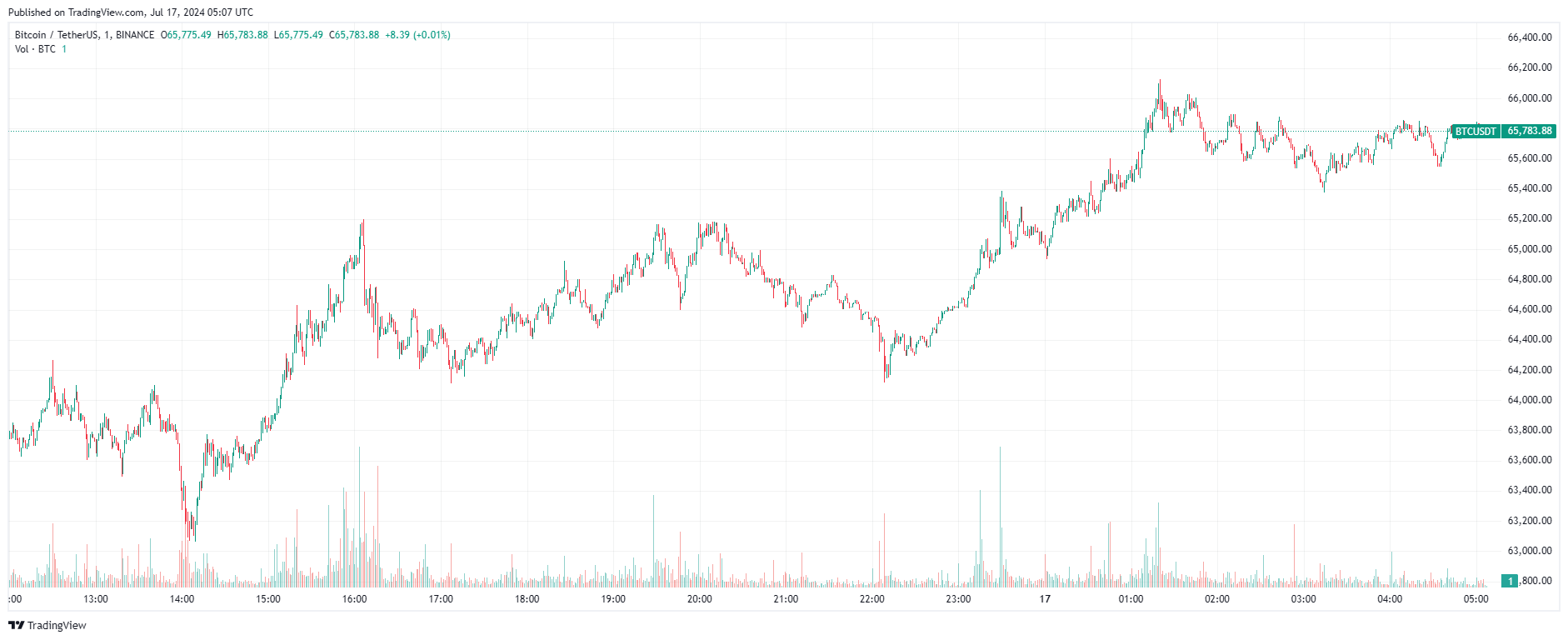Click the 13:00 time axis label
The height and width of the screenshot is (640, 1568).
(x=96, y=599)
